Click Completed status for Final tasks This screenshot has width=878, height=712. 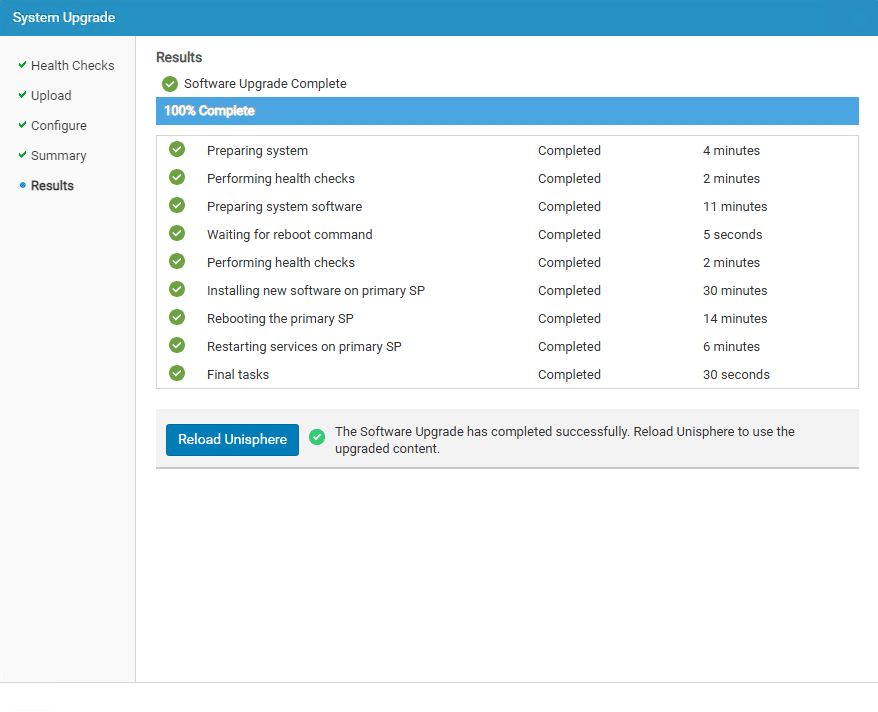click(x=569, y=374)
